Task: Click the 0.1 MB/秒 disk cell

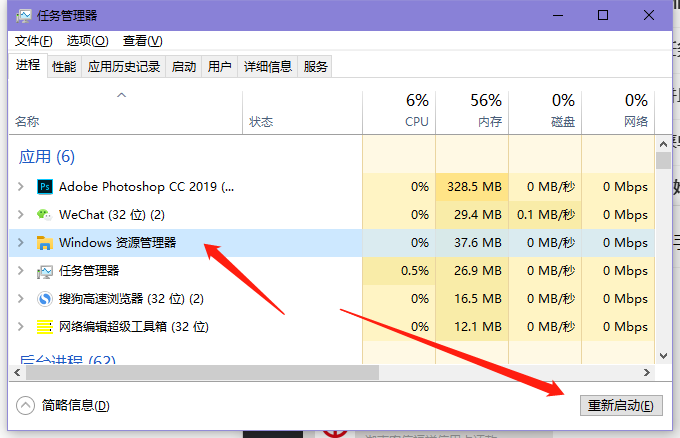Action: (545, 215)
